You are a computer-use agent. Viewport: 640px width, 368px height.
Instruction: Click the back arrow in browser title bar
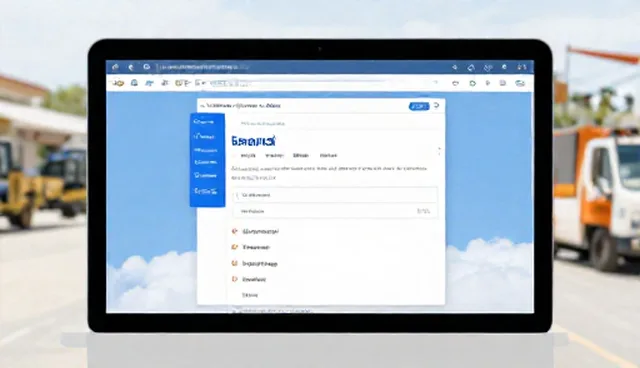pos(131,67)
